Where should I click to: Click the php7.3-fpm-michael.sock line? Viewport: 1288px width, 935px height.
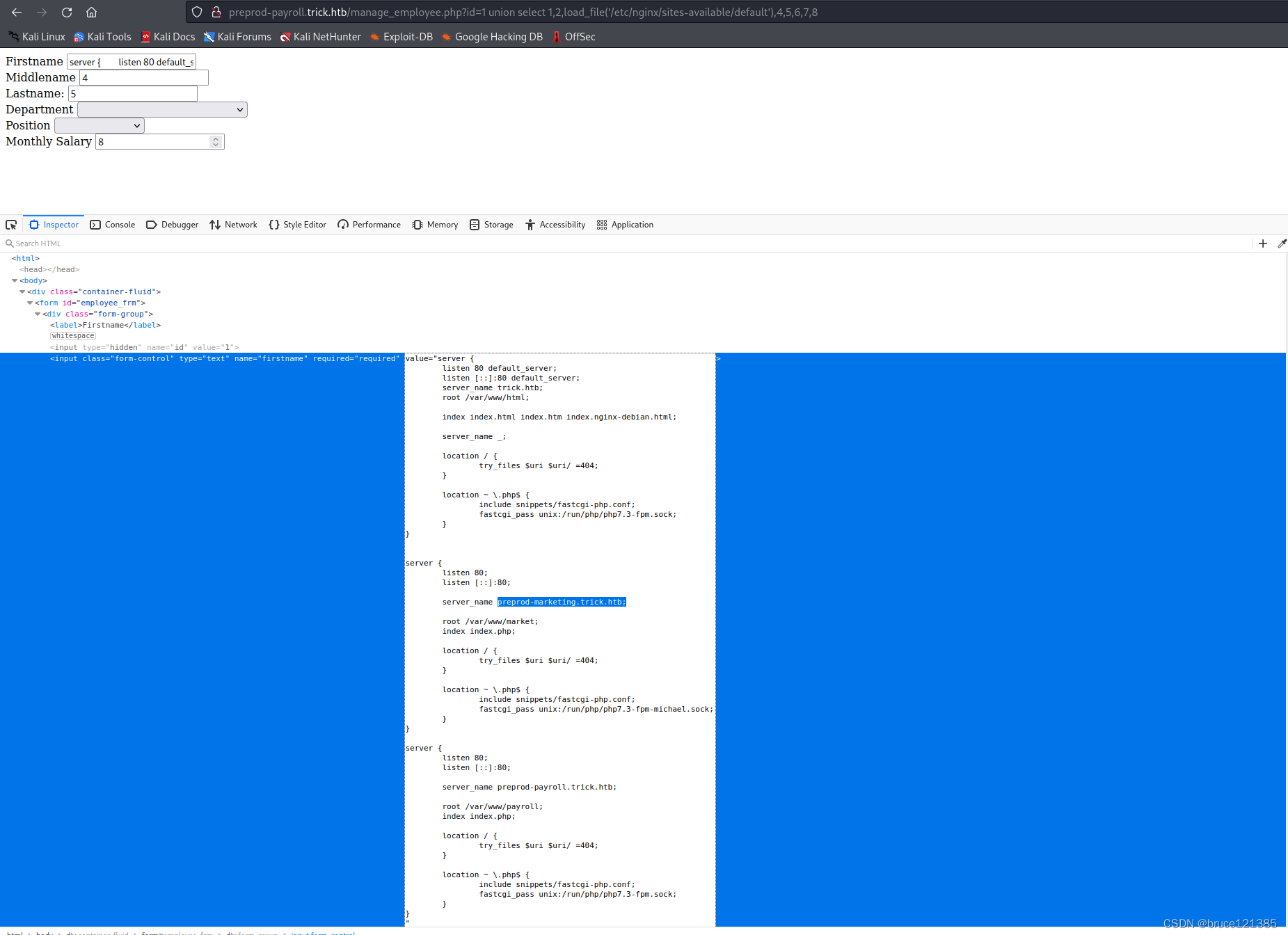point(596,710)
